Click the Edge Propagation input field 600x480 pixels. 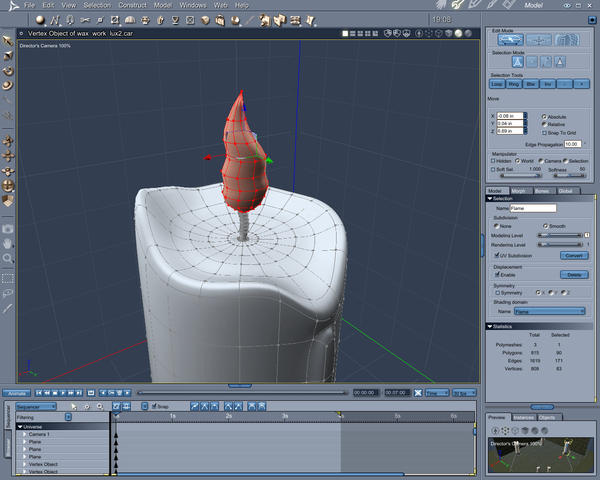(573, 144)
